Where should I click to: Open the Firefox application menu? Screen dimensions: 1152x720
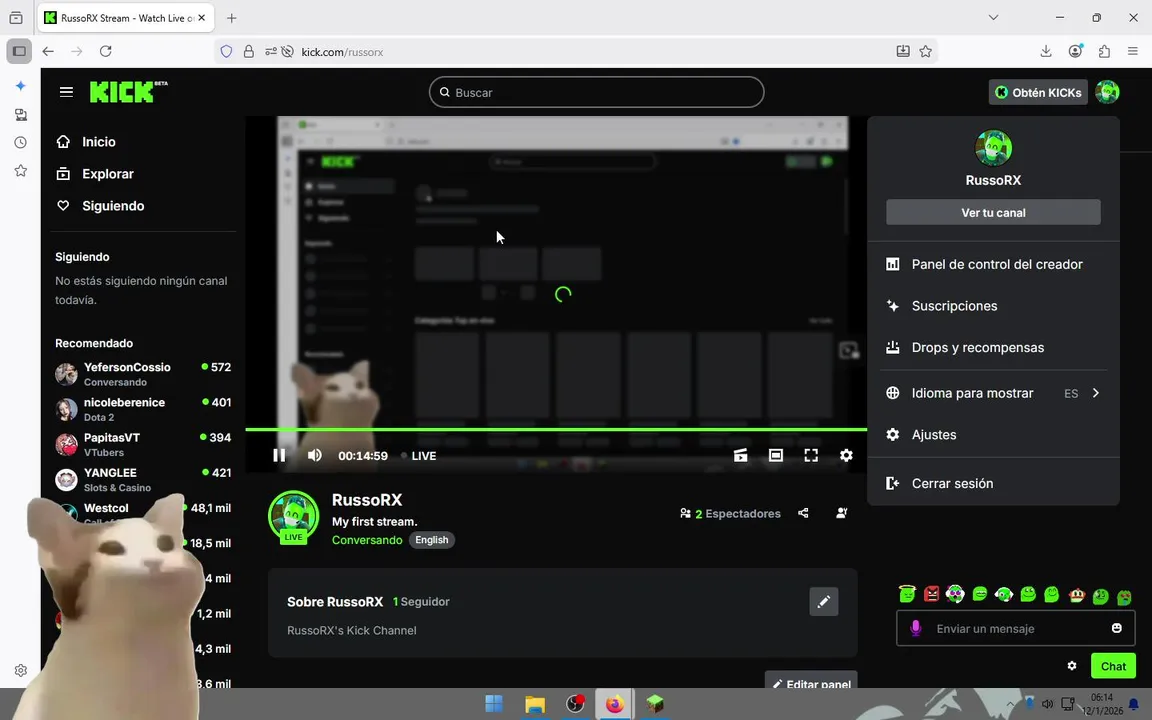click(1133, 51)
